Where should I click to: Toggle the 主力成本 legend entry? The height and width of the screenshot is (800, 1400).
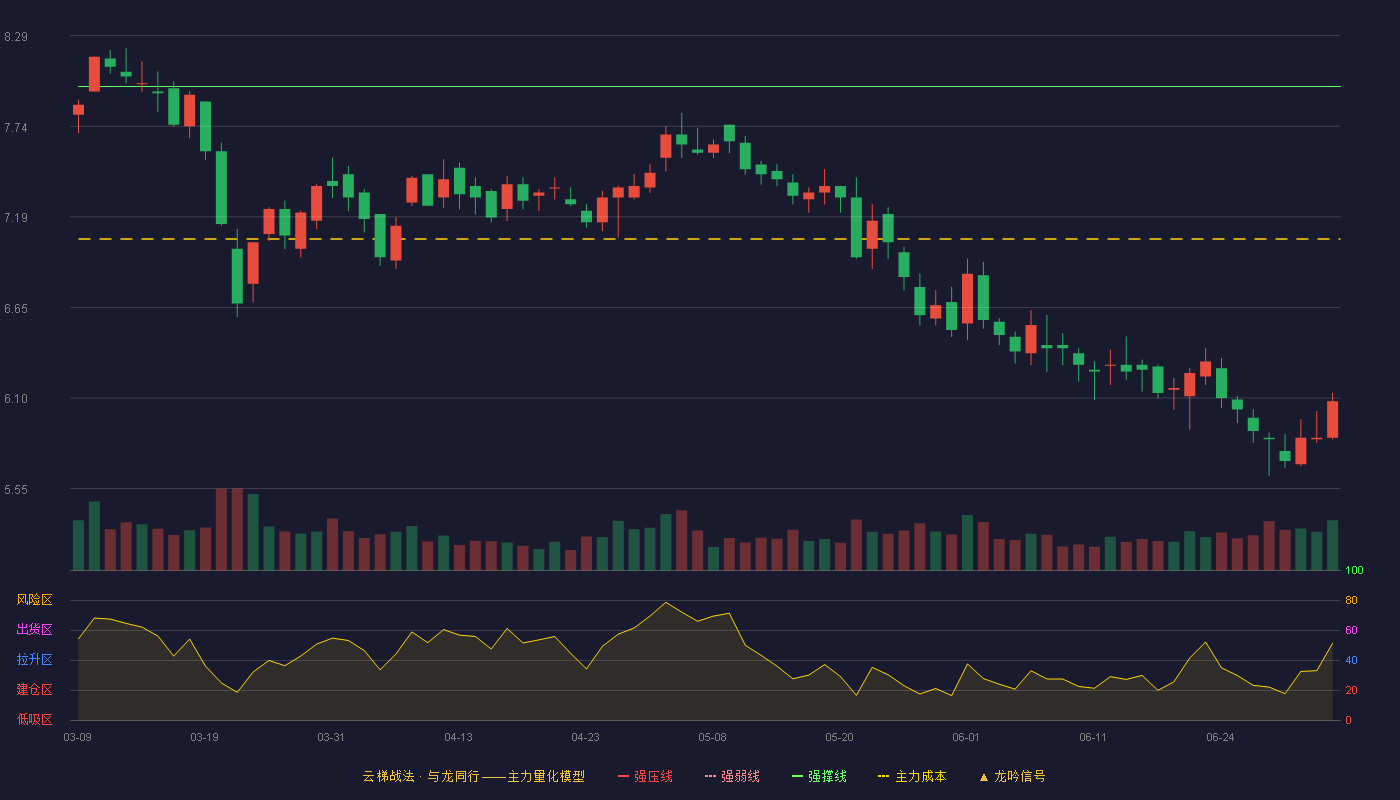(x=912, y=776)
